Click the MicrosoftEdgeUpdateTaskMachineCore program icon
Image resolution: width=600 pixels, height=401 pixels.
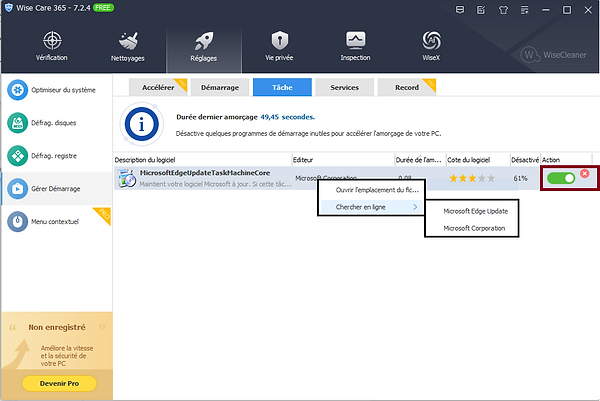point(127,178)
